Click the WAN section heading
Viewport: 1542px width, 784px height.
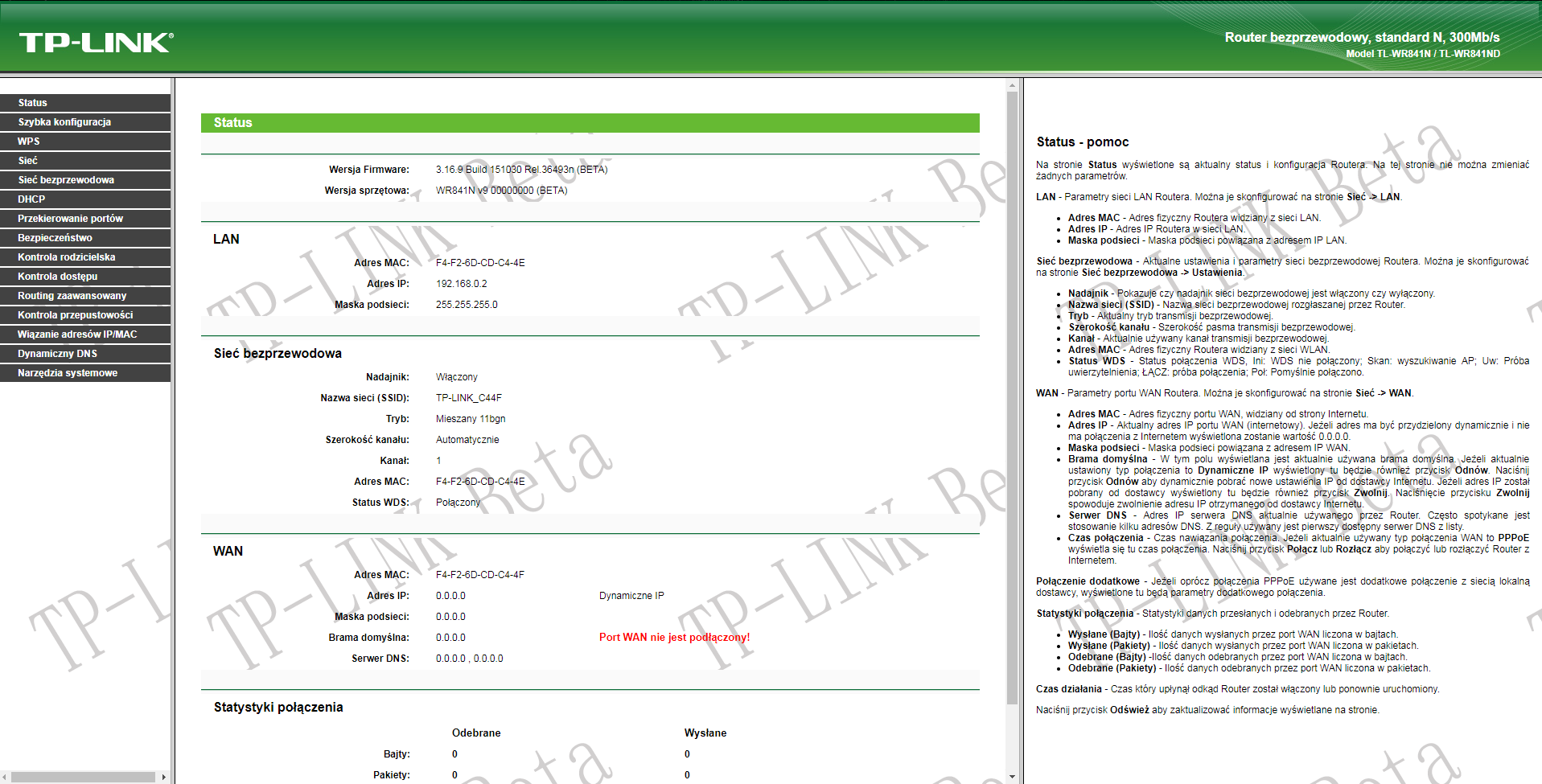point(228,552)
